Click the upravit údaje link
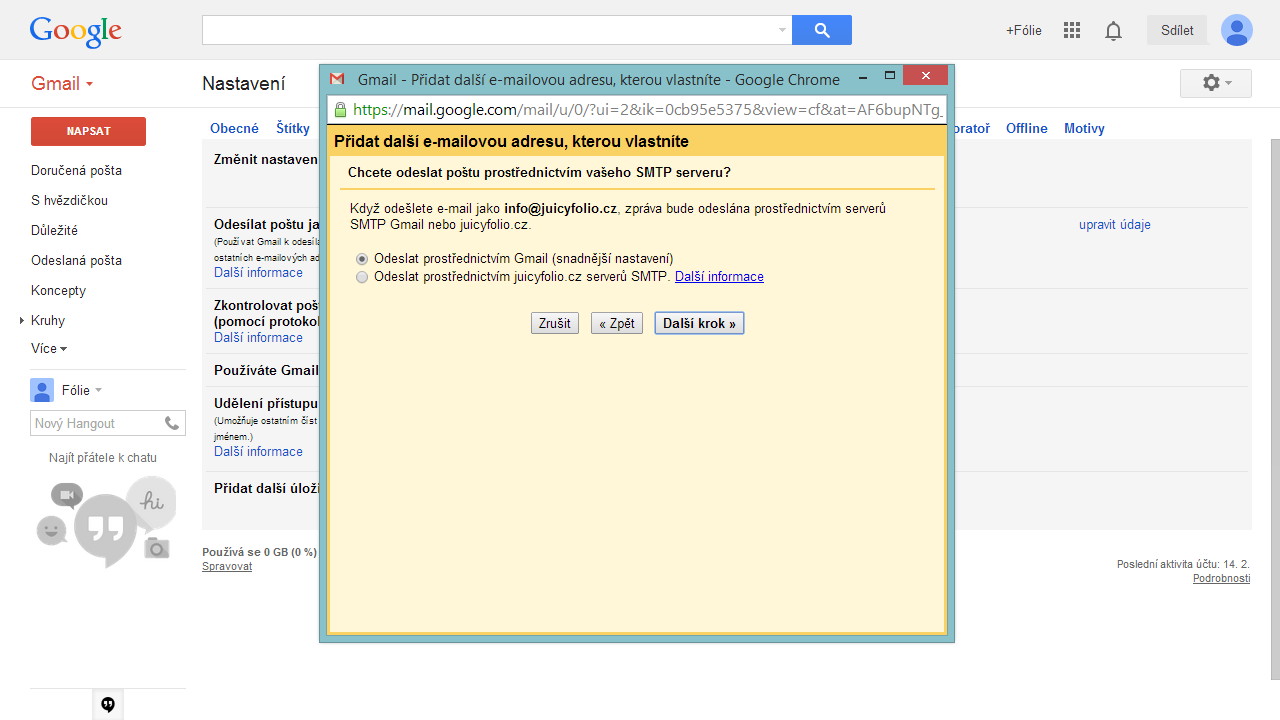This screenshot has height=720, width=1280. (1115, 225)
